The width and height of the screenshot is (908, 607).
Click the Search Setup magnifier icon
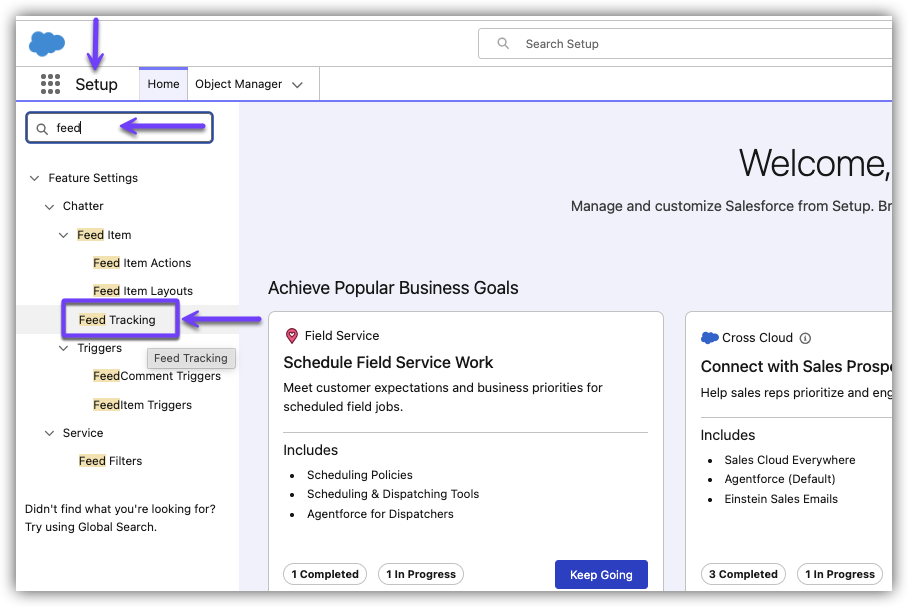504,44
